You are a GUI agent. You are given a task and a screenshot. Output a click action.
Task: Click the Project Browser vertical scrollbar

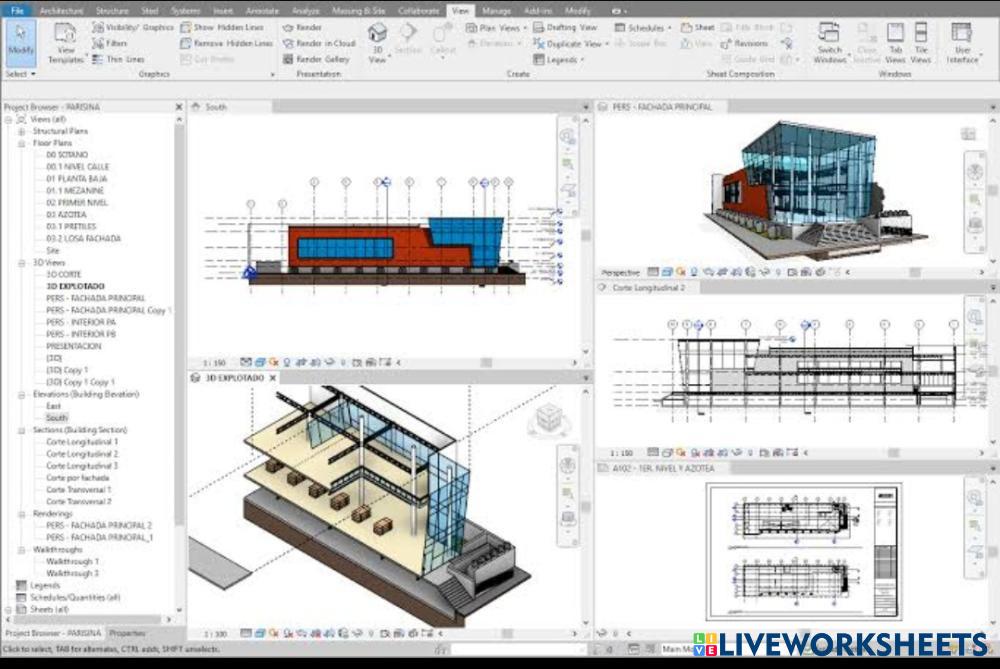click(180, 350)
